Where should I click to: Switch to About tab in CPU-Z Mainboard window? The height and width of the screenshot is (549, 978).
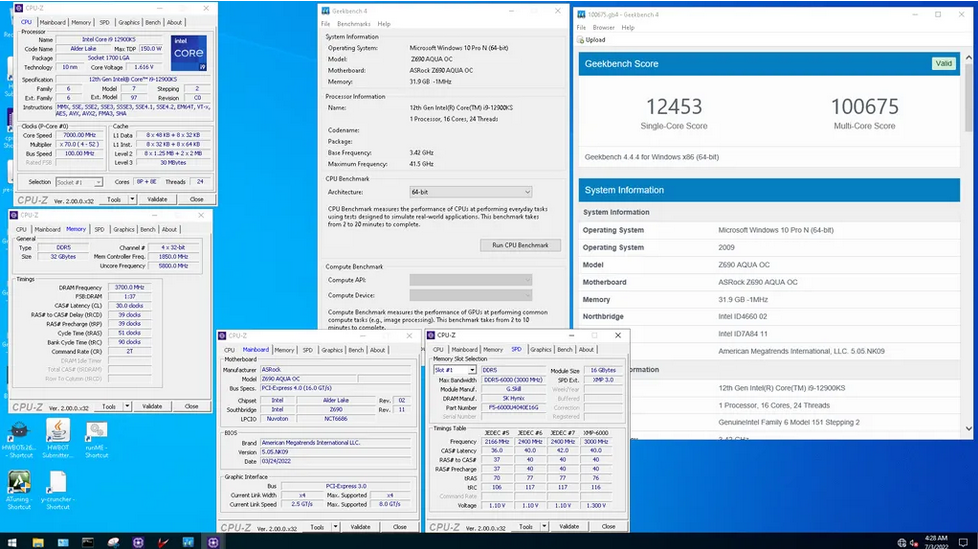click(377, 350)
